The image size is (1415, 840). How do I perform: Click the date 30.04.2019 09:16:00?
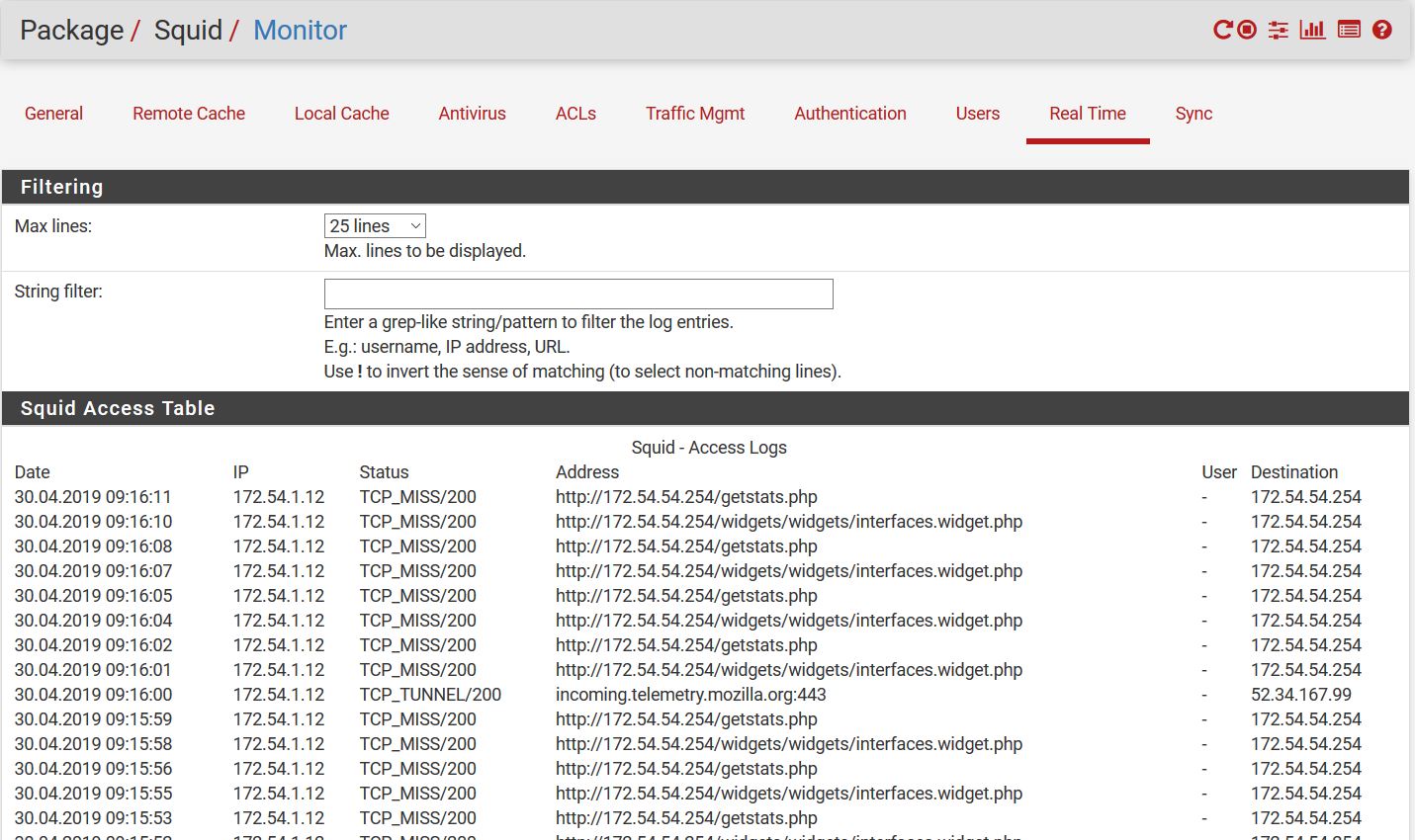tap(93, 695)
